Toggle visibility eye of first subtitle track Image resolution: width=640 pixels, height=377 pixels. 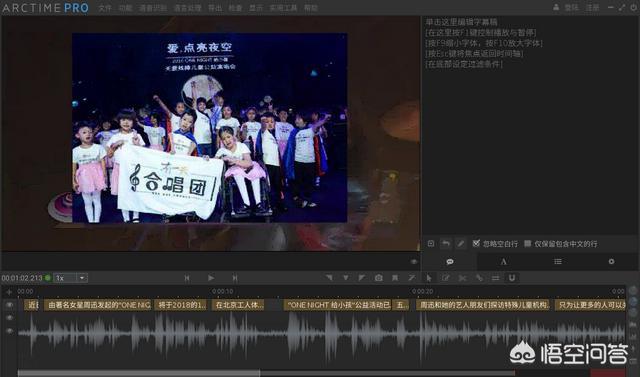pos(9,305)
